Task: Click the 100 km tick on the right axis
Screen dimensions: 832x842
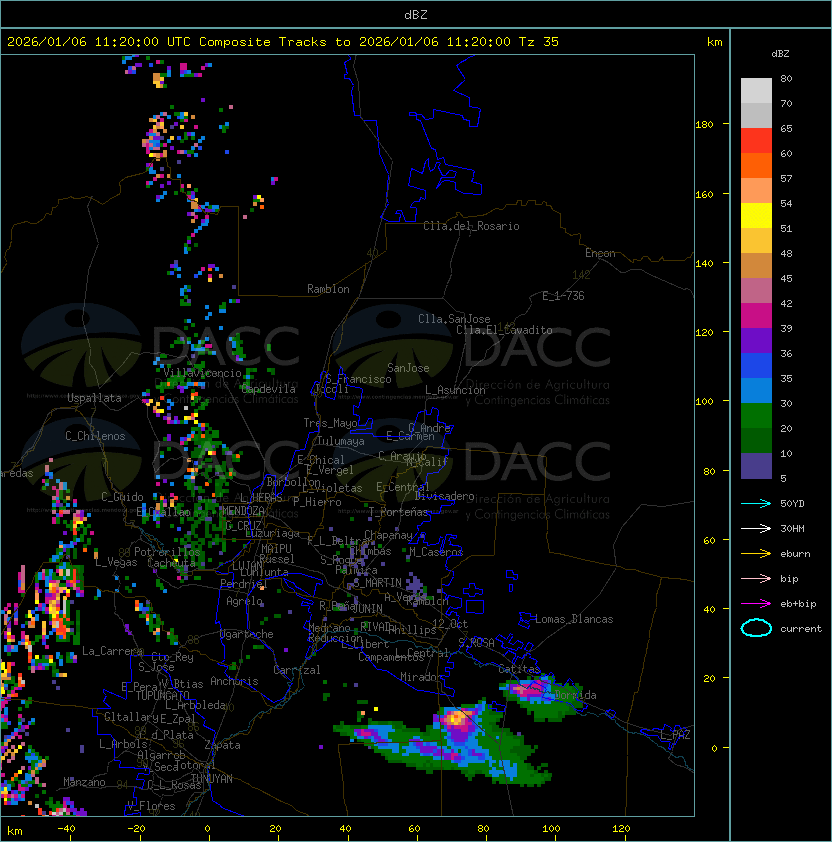Action: (704, 402)
